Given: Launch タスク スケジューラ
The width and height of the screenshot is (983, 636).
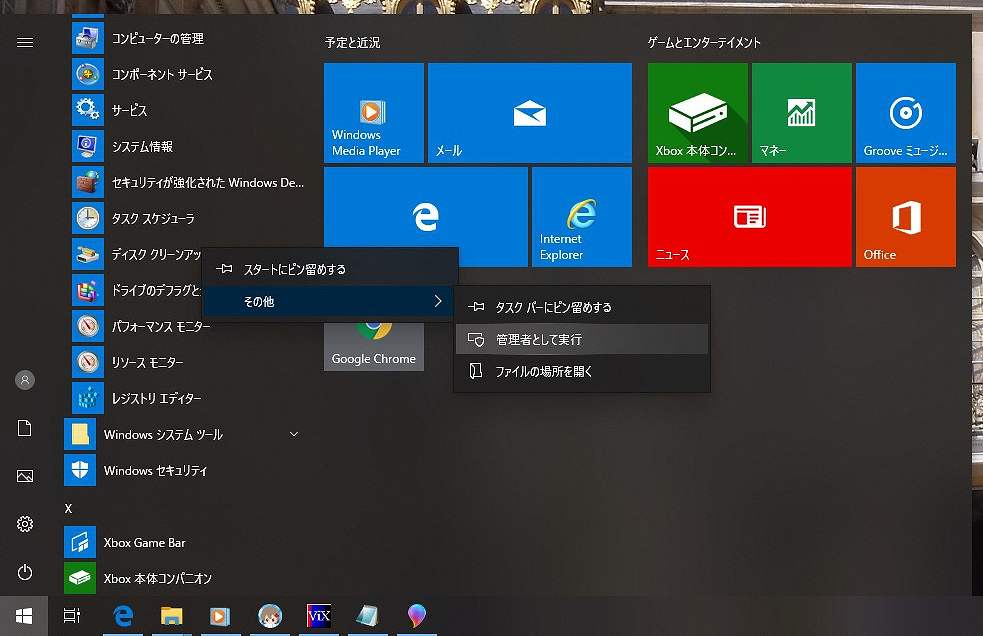Looking at the screenshot, I should (188, 218).
